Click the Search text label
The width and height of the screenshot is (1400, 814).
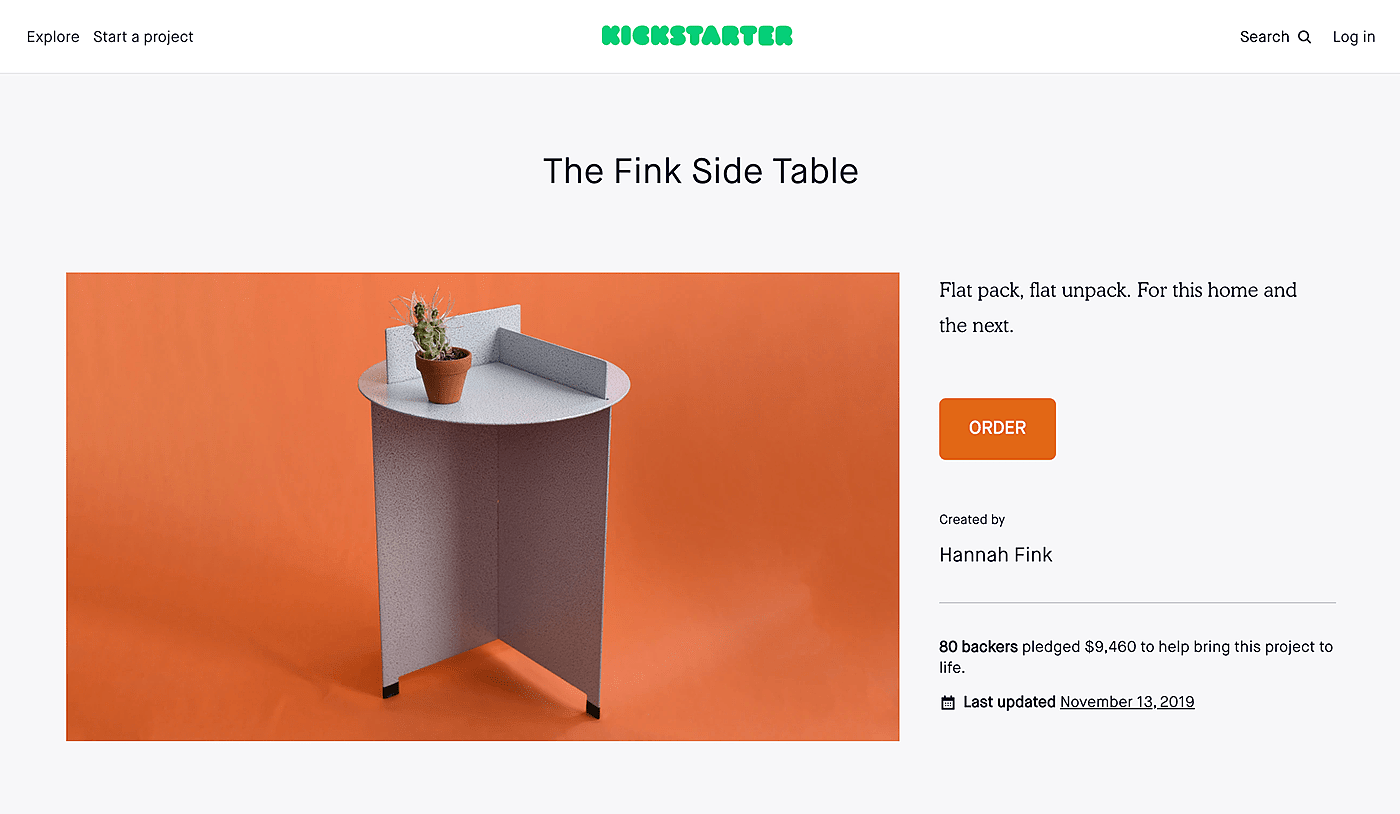pos(1264,37)
